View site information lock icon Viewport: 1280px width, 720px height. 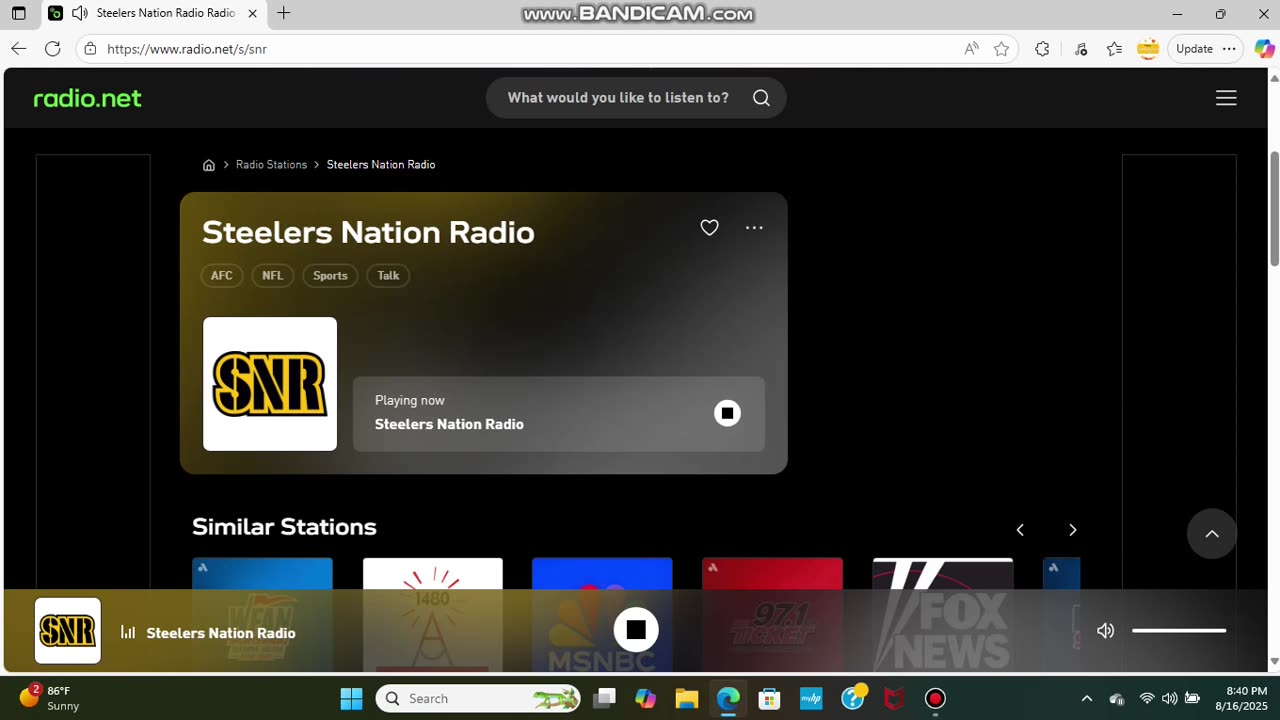90,48
